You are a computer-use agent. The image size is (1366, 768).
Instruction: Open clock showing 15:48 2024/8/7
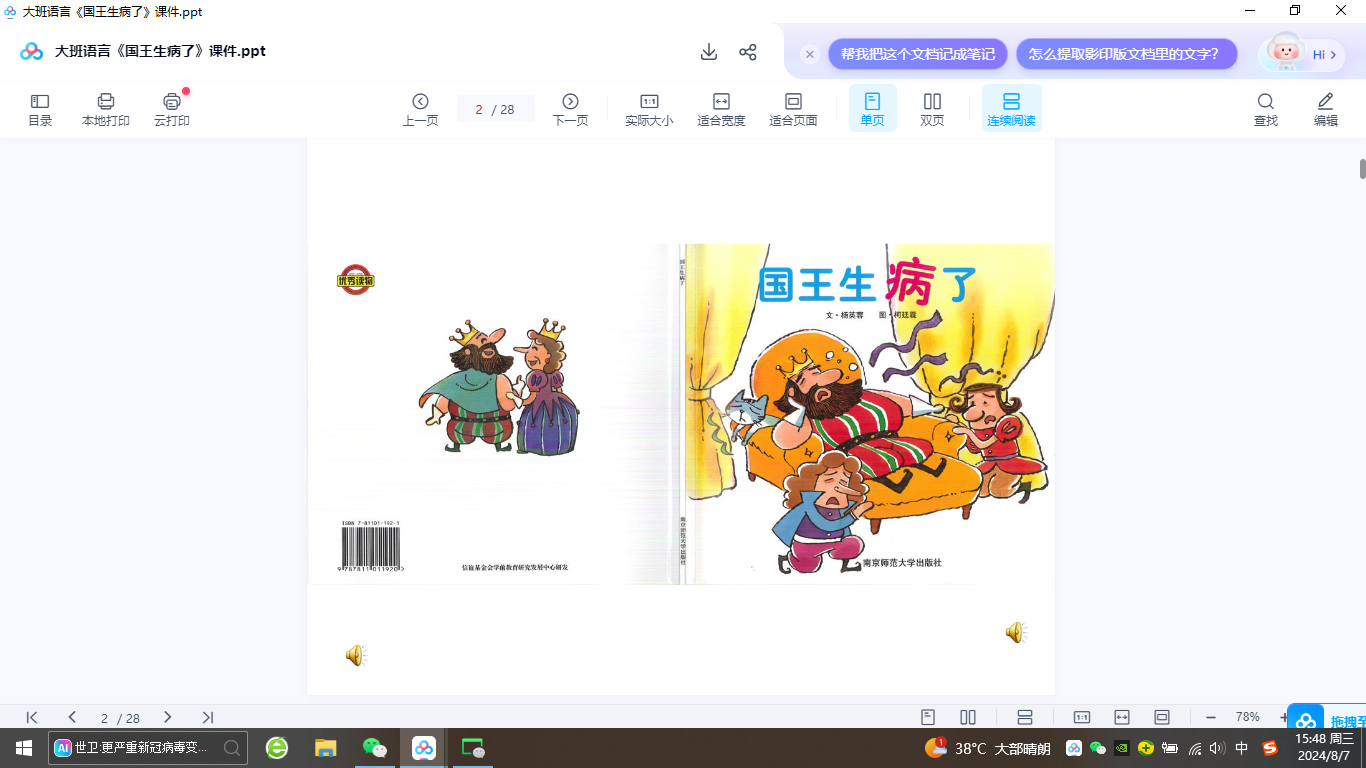coord(1324,748)
